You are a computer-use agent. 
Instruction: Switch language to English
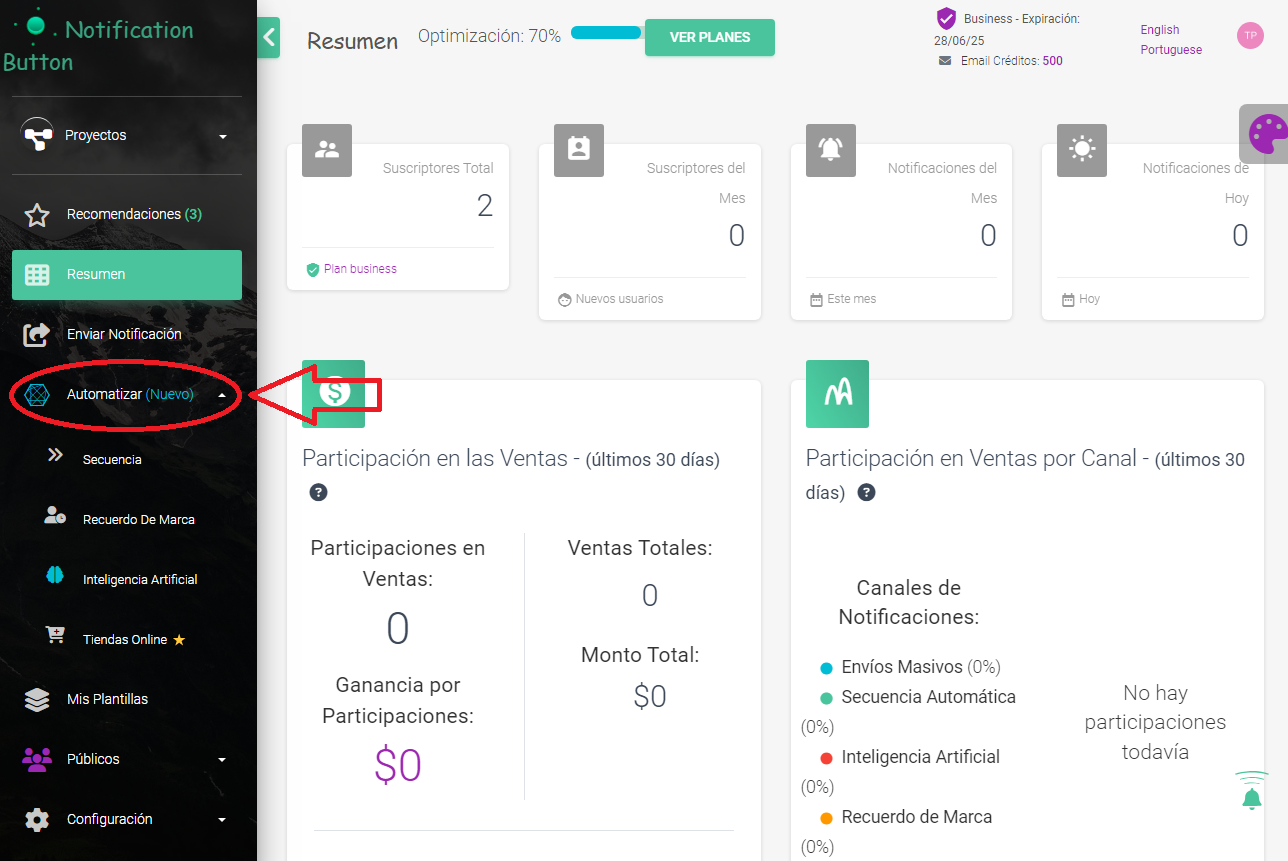point(1159,30)
